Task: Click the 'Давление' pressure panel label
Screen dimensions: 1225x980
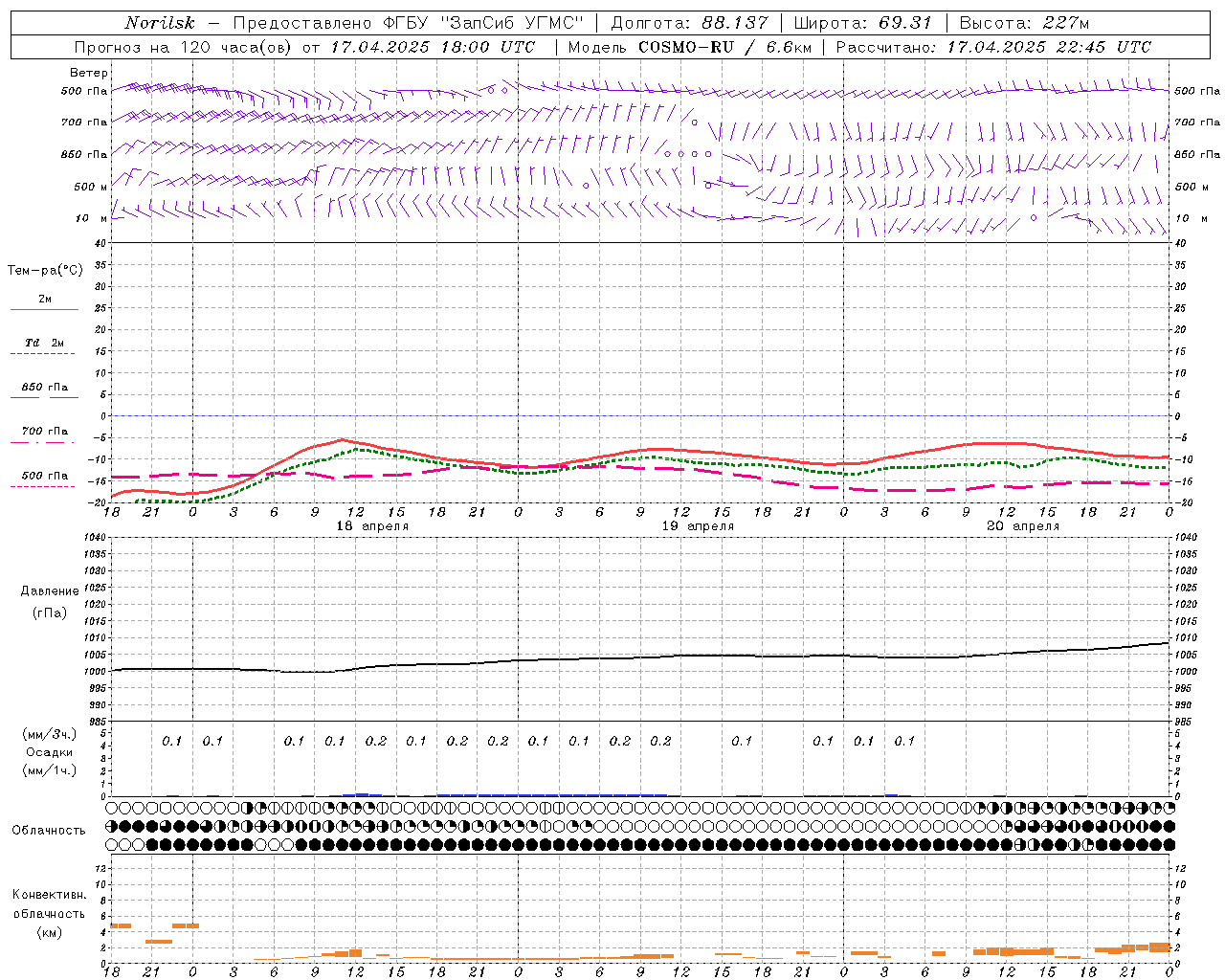Action: click(x=50, y=591)
